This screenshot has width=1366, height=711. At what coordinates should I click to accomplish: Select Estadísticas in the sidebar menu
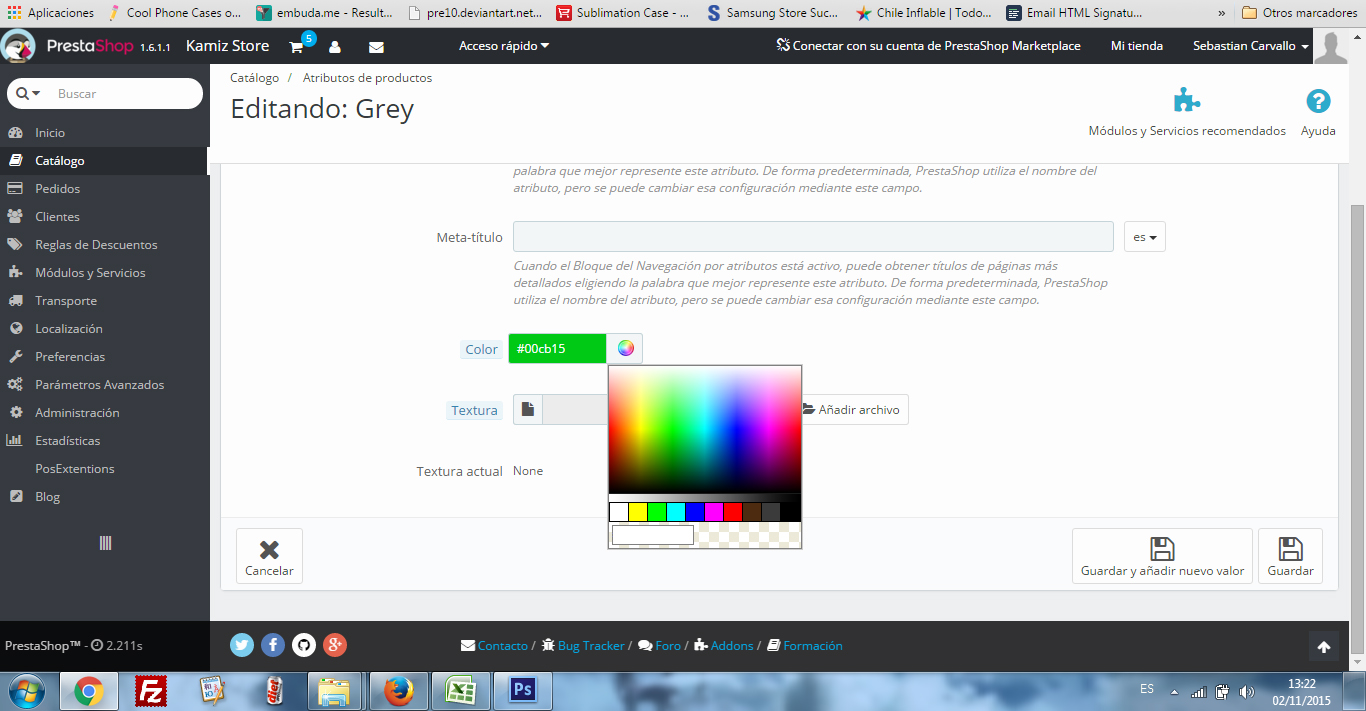67,440
